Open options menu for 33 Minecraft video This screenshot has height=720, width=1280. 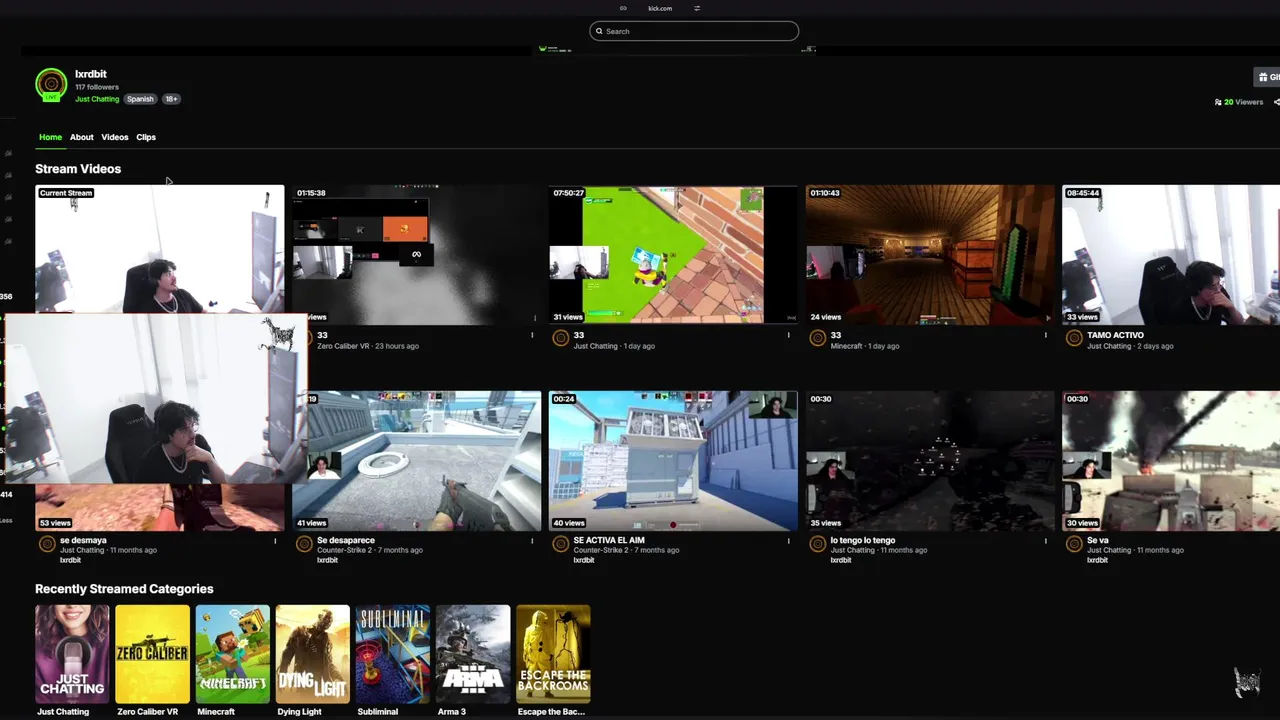(1046, 335)
